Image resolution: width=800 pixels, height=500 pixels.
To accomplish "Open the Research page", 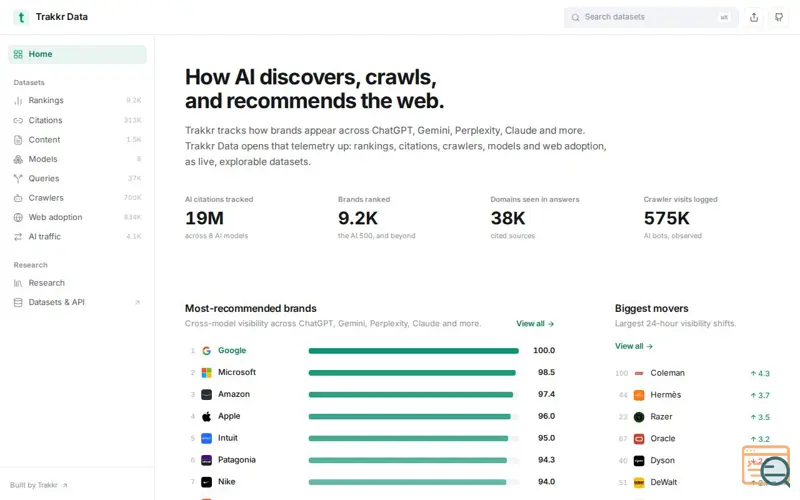I will click(x=77, y=283).
